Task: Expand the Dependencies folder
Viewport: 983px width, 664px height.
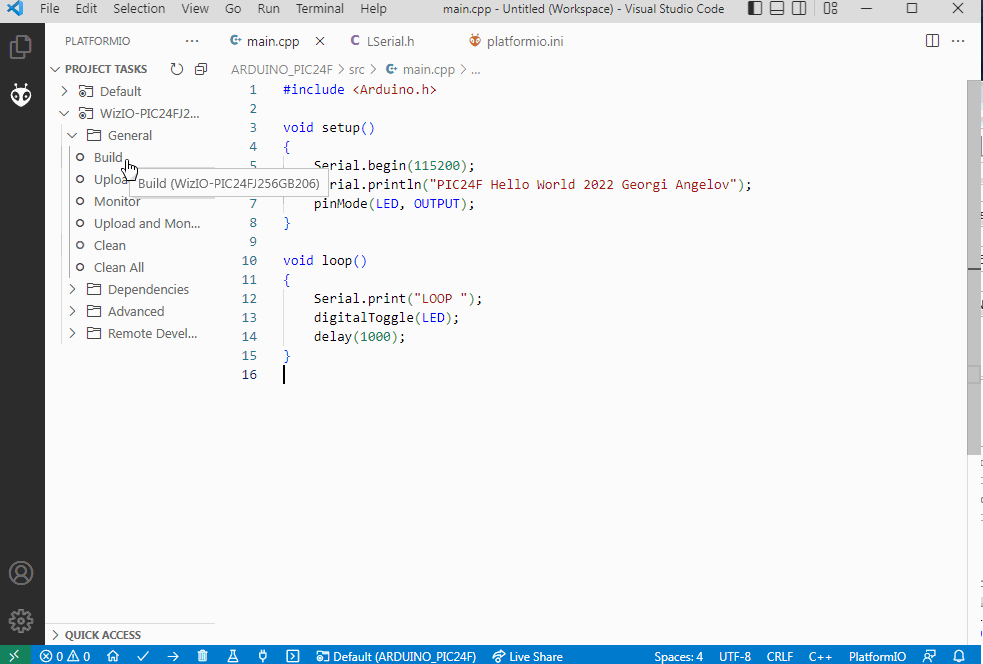Action: pos(72,289)
